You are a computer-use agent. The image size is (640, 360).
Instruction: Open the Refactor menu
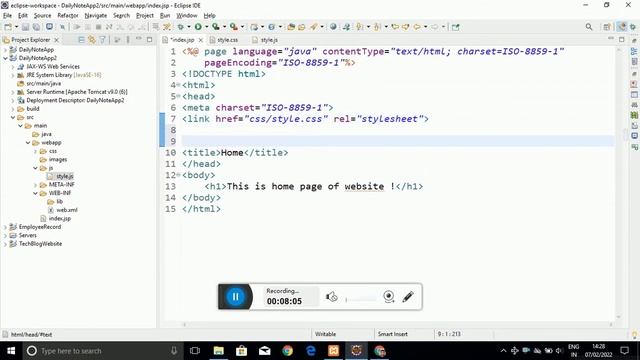pyautogui.click(x=68, y=16)
